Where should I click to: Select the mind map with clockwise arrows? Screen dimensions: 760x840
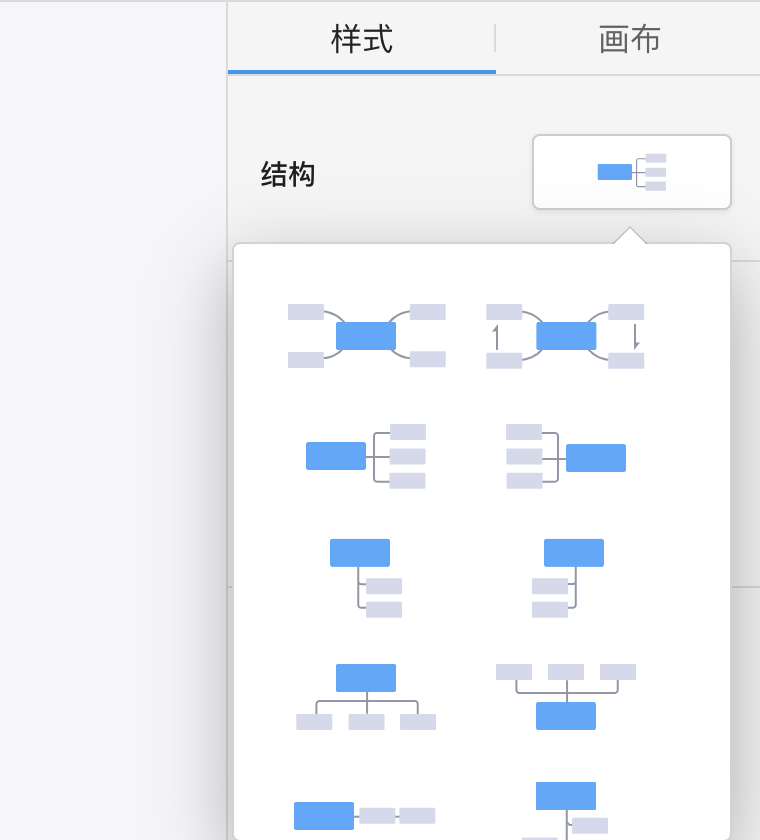[565, 336]
